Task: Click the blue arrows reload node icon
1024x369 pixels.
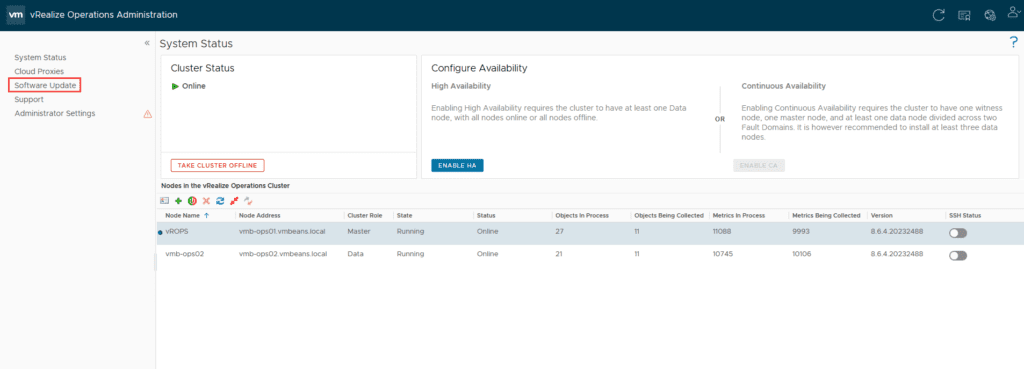Action: pos(220,201)
